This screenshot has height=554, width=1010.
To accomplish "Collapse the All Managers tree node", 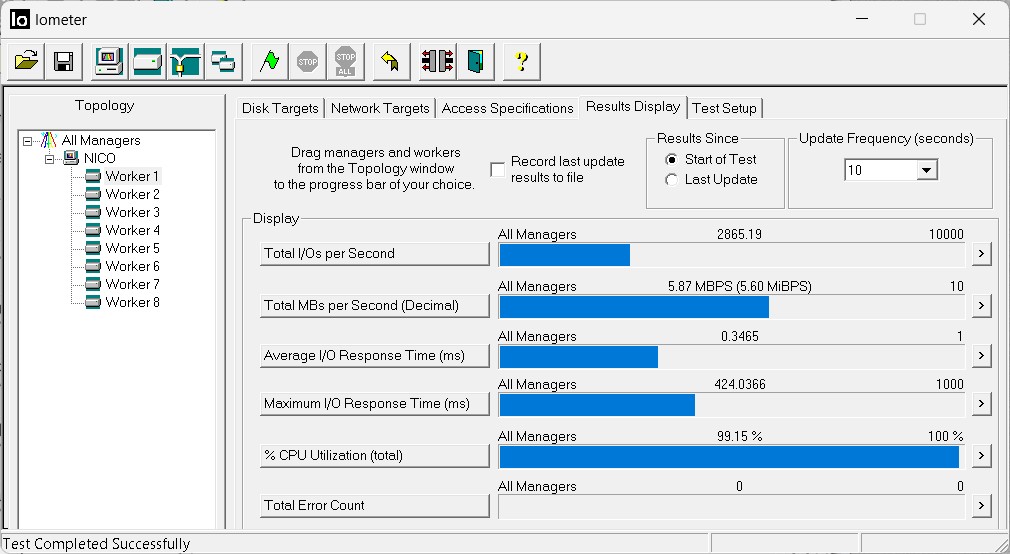I will pyautogui.click(x=28, y=141).
